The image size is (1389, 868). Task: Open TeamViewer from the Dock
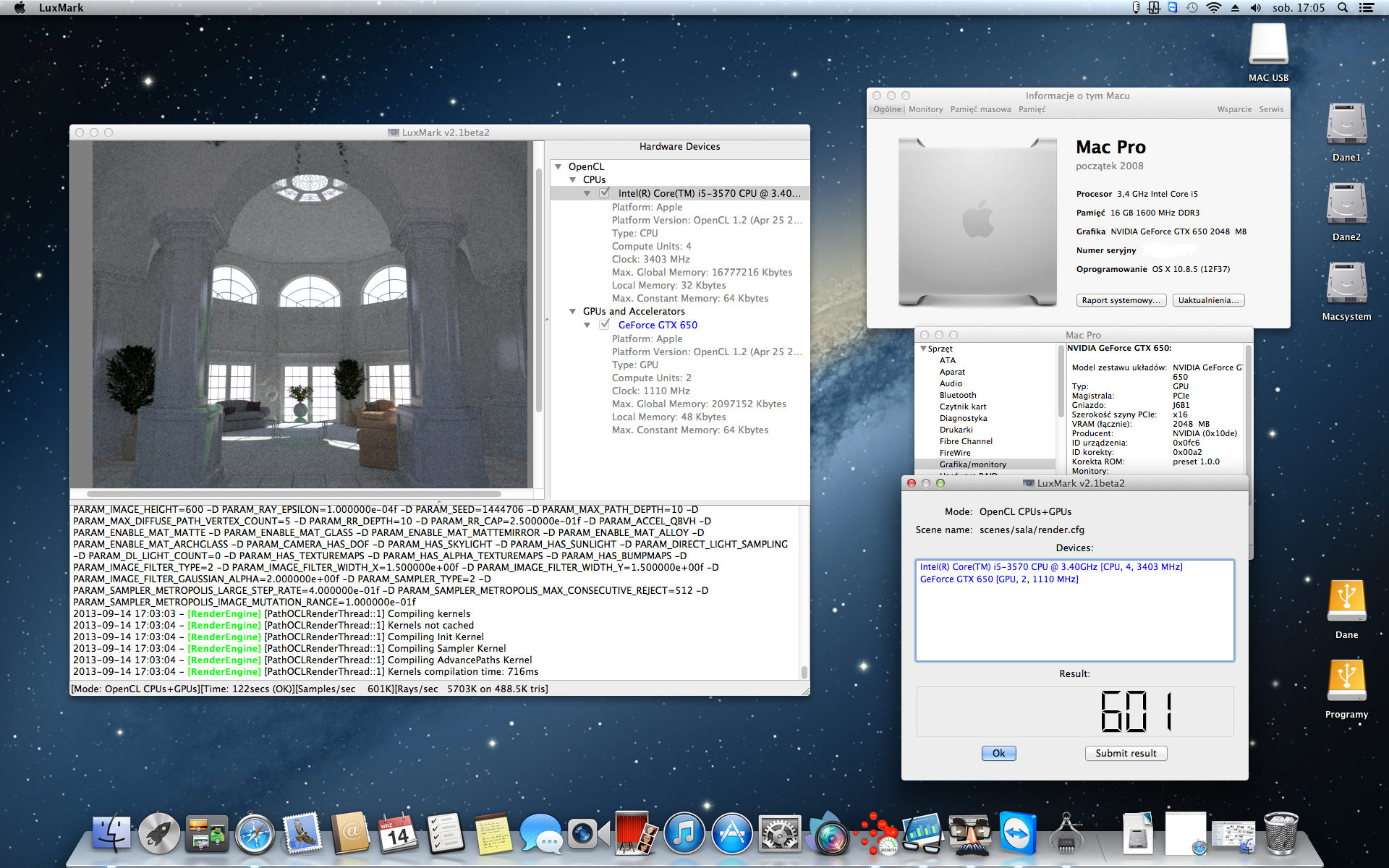(x=1017, y=834)
